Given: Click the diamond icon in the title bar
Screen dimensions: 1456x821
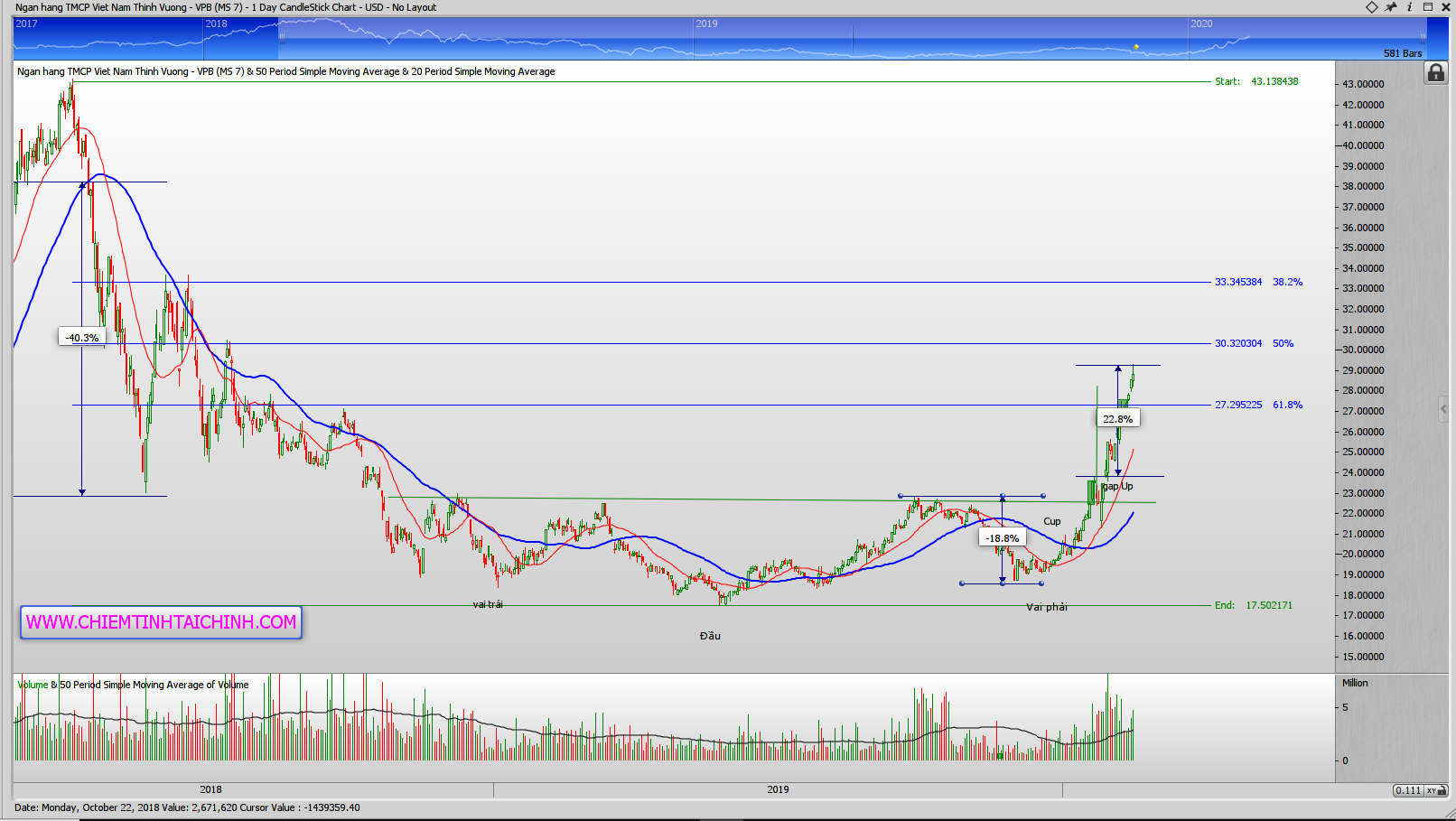Looking at the screenshot, I should pos(1371,7).
